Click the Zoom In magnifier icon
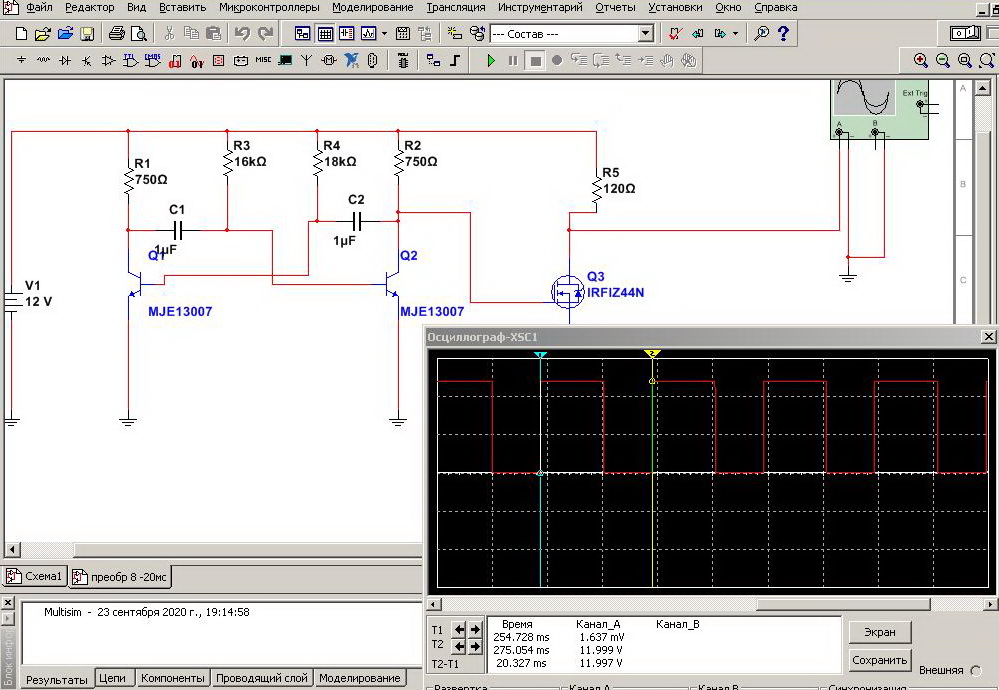999x690 pixels. tap(921, 60)
